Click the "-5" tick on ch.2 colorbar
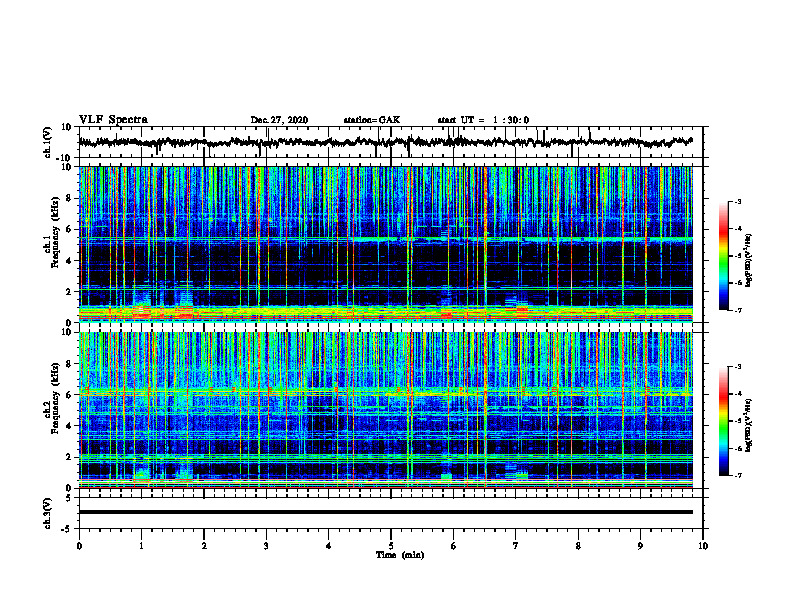 point(738,421)
